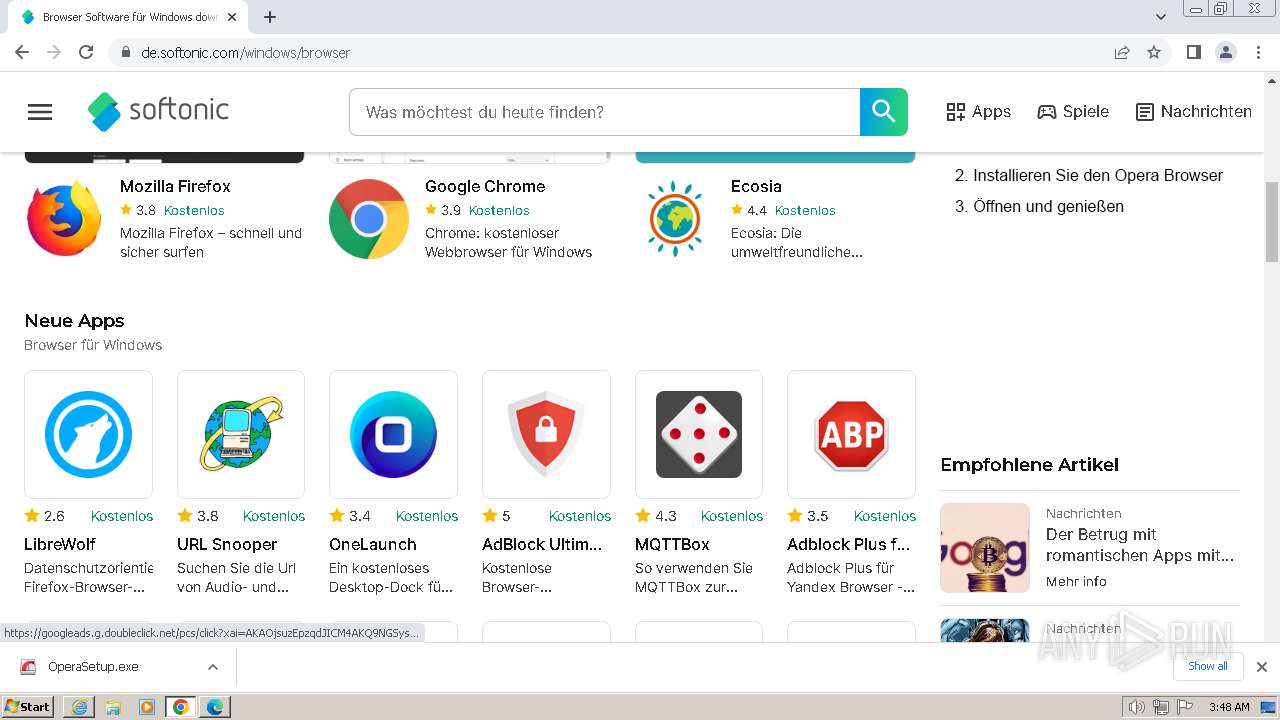Open the OperaSetup.exe downloaded file

coord(93,667)
